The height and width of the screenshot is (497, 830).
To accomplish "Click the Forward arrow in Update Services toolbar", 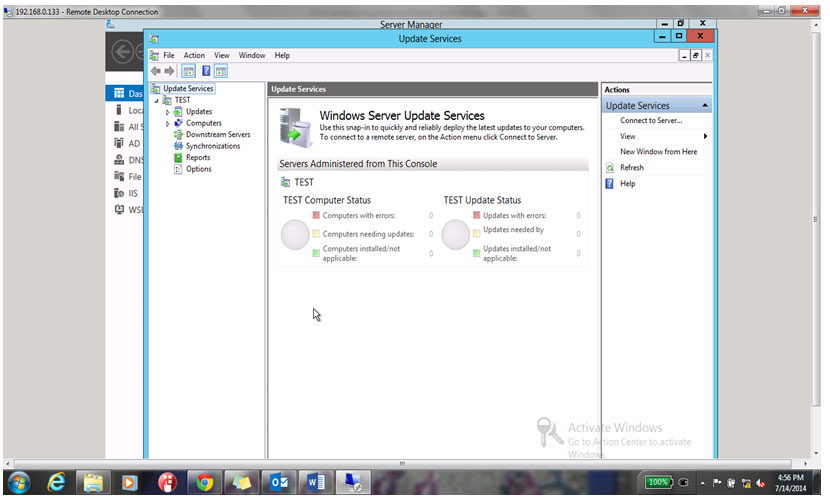I will [x=169, y=71].
